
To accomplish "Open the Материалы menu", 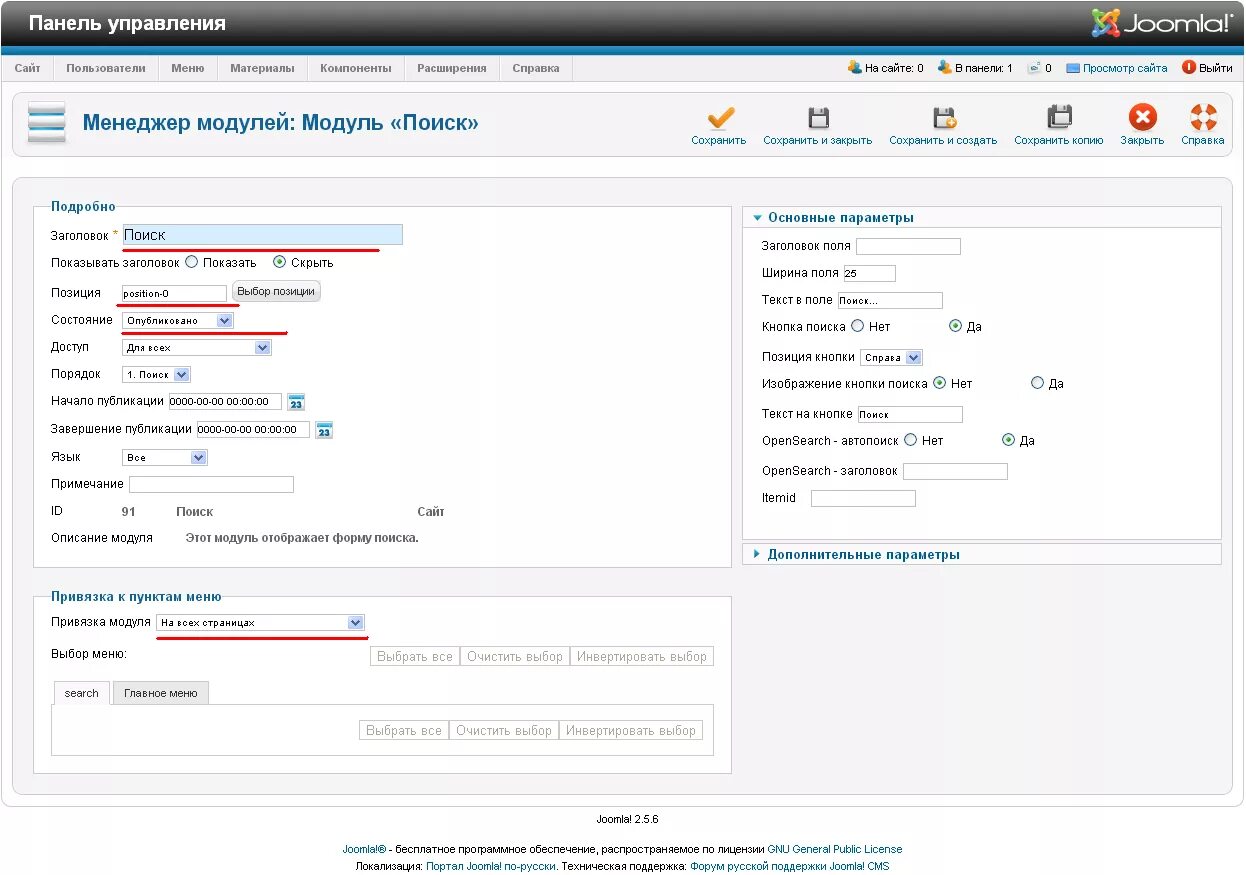I will tap(262, 68).
